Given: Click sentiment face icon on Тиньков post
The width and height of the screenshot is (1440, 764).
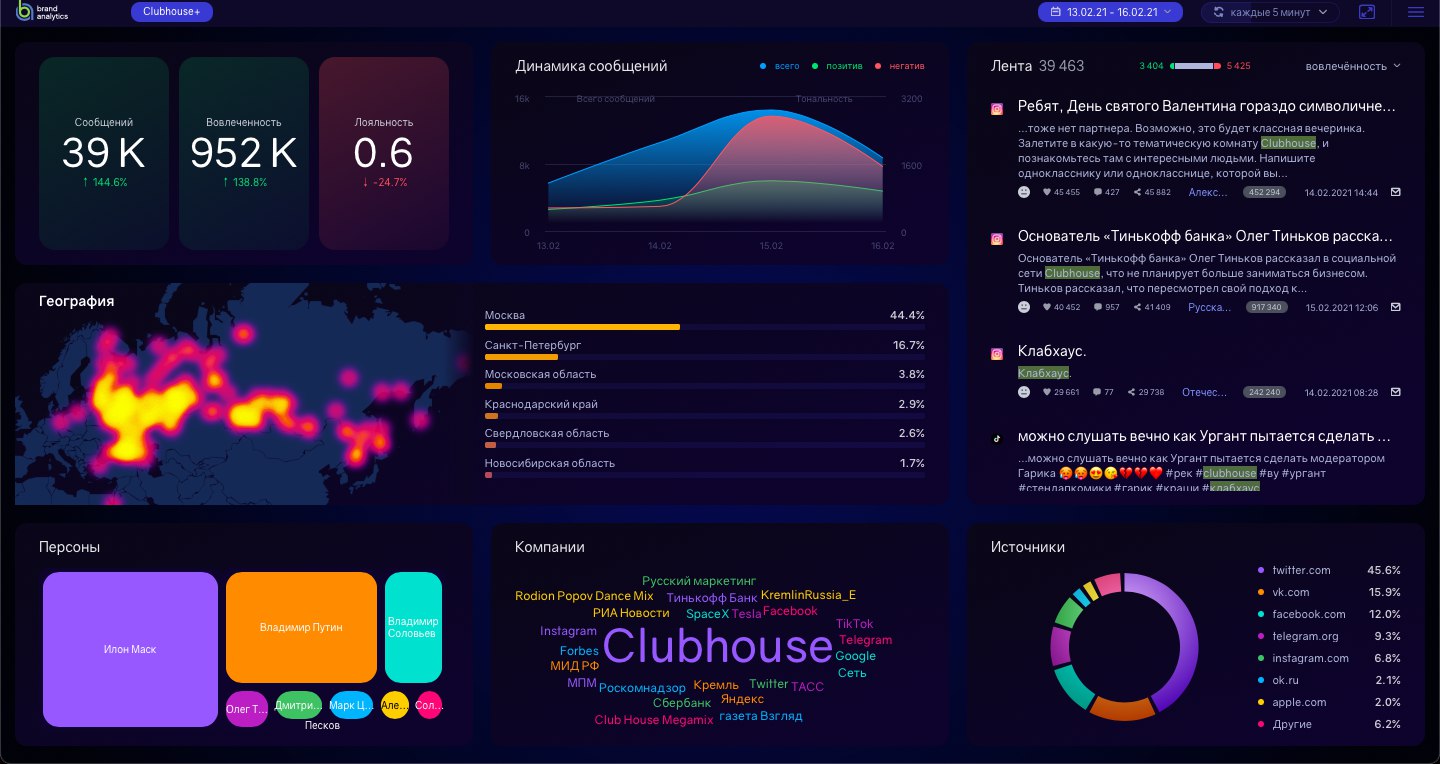Looking at the screenshot, I should (1024, 307).
